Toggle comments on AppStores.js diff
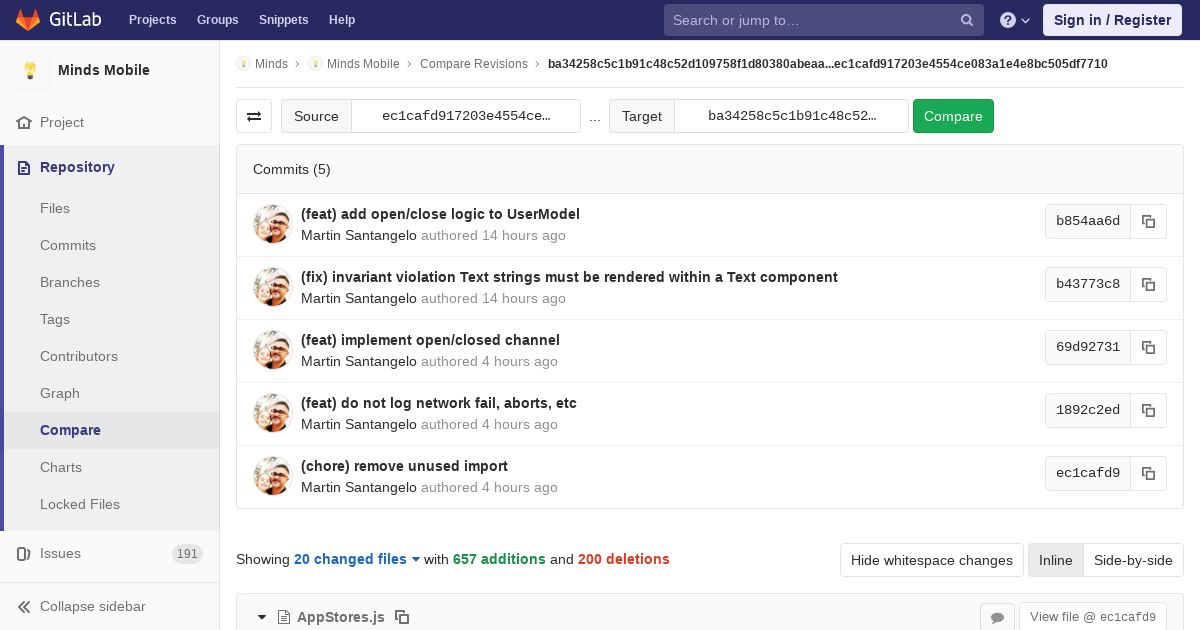 pos(997,617)
